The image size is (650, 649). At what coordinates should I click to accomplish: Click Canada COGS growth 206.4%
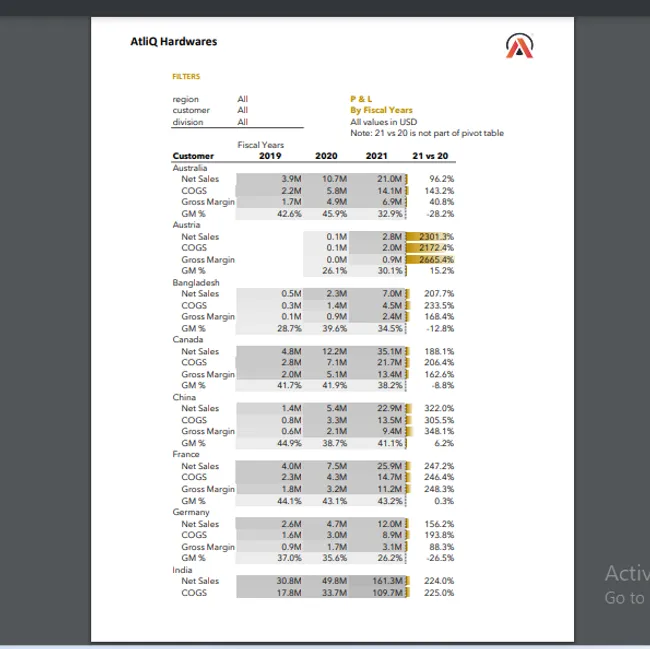439,363
